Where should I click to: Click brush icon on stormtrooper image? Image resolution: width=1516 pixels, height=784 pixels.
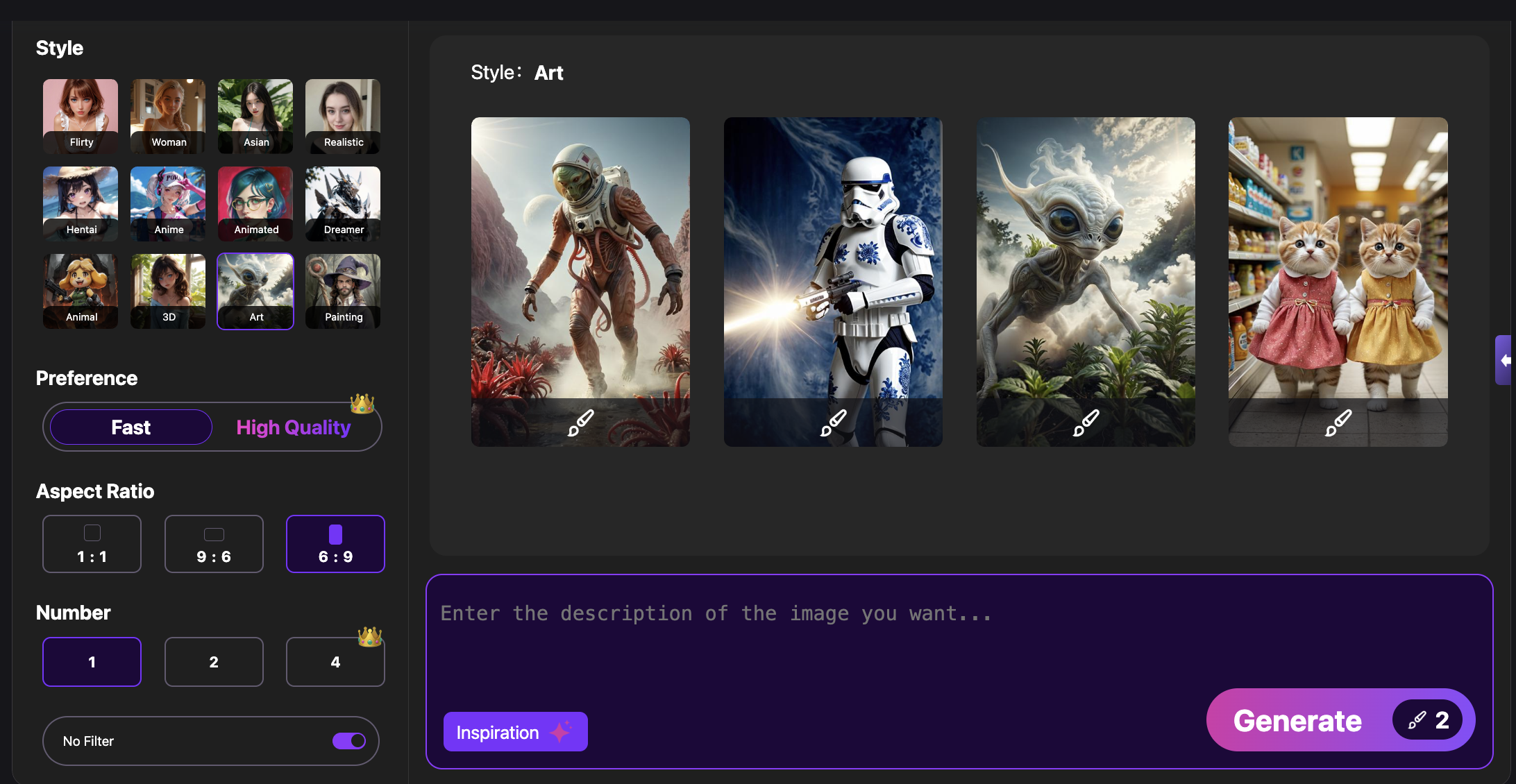[833, 422]
